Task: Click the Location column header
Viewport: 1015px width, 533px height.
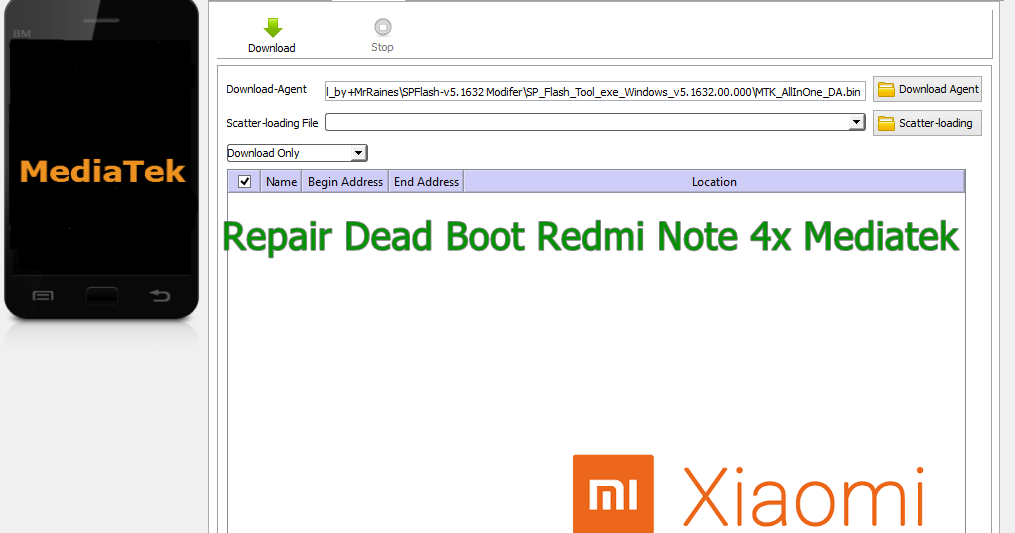Action: 714,182
